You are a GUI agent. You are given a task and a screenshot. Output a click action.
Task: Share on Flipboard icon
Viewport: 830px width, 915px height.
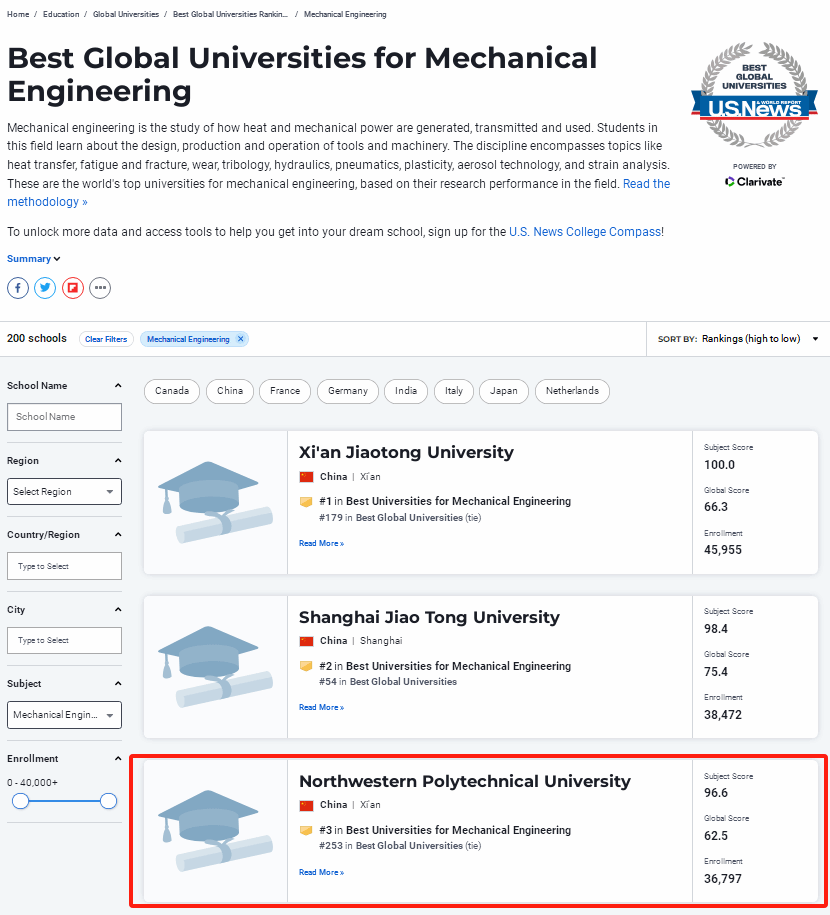pyautogui.click(x=72, y=288)
